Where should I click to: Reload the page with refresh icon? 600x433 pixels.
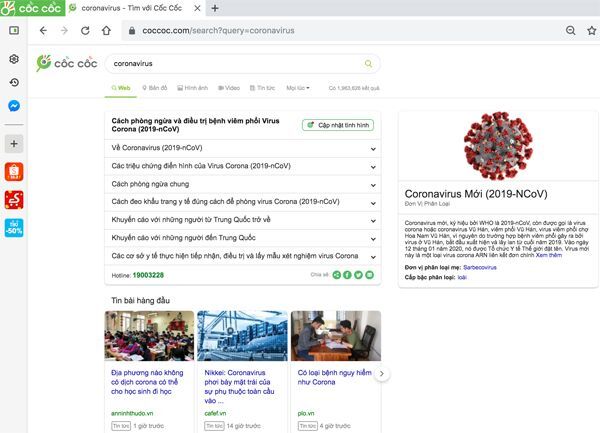coord(85,31)
